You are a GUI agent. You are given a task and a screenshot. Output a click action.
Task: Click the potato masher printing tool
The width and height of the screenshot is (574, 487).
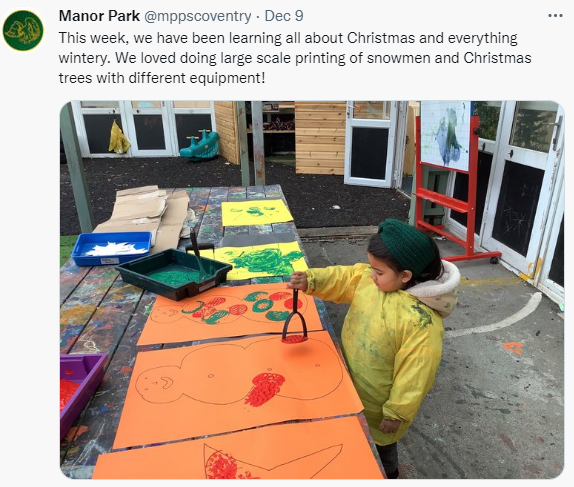pos(294,317)
